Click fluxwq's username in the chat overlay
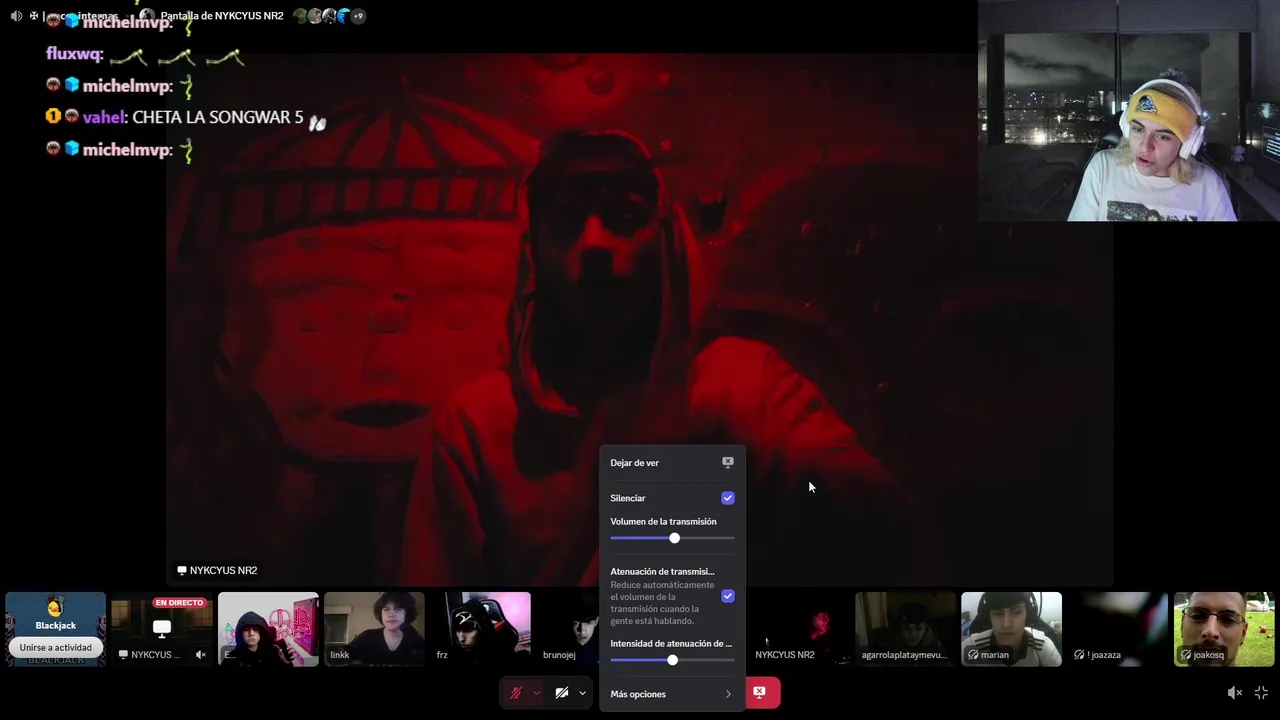1280x720 pixels. point(74,54)
